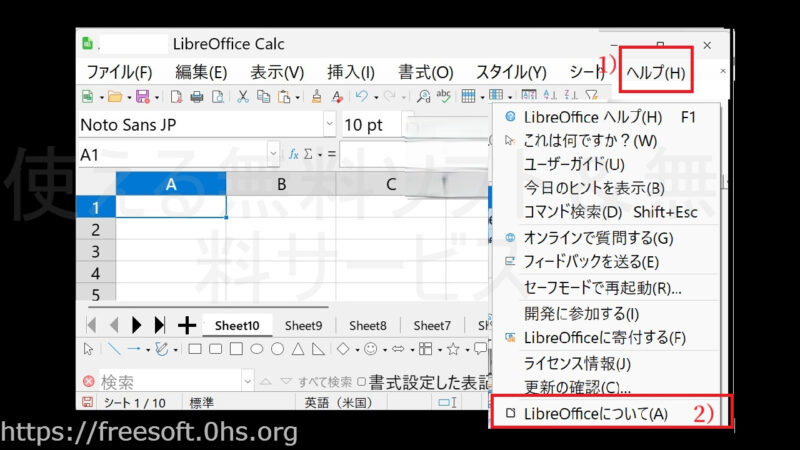
Task: Toggle the formatted display string checkbox
Action: pyautogui.click(x=361, y=382)
